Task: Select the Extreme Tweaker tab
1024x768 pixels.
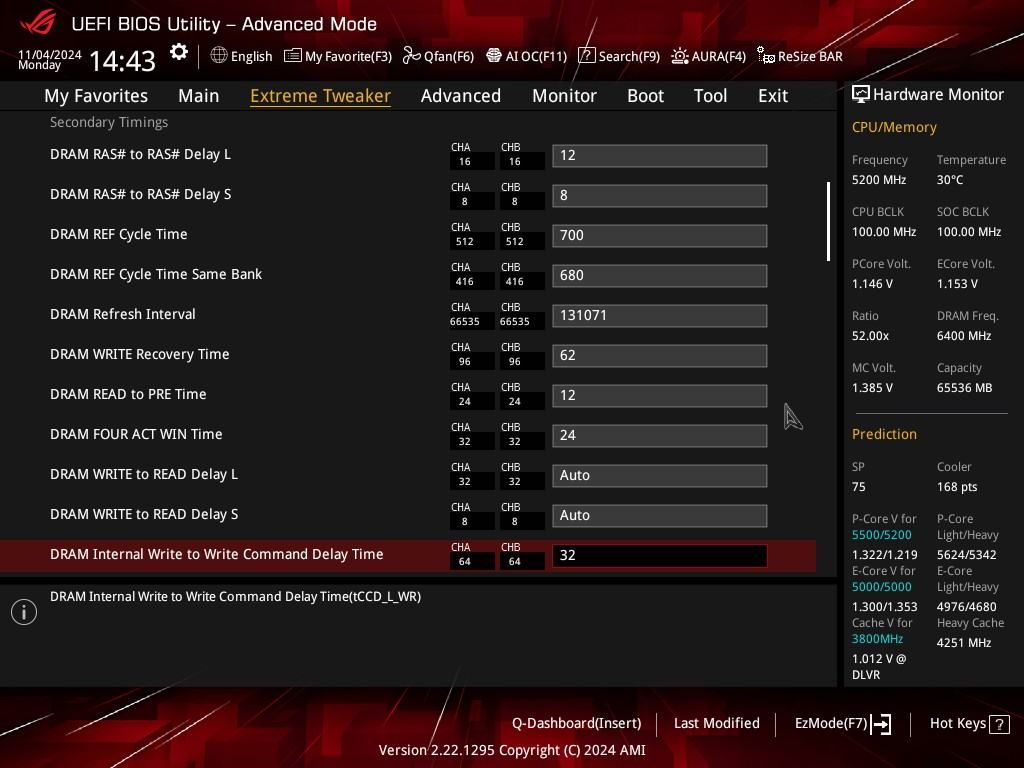Action: (320, 96)
